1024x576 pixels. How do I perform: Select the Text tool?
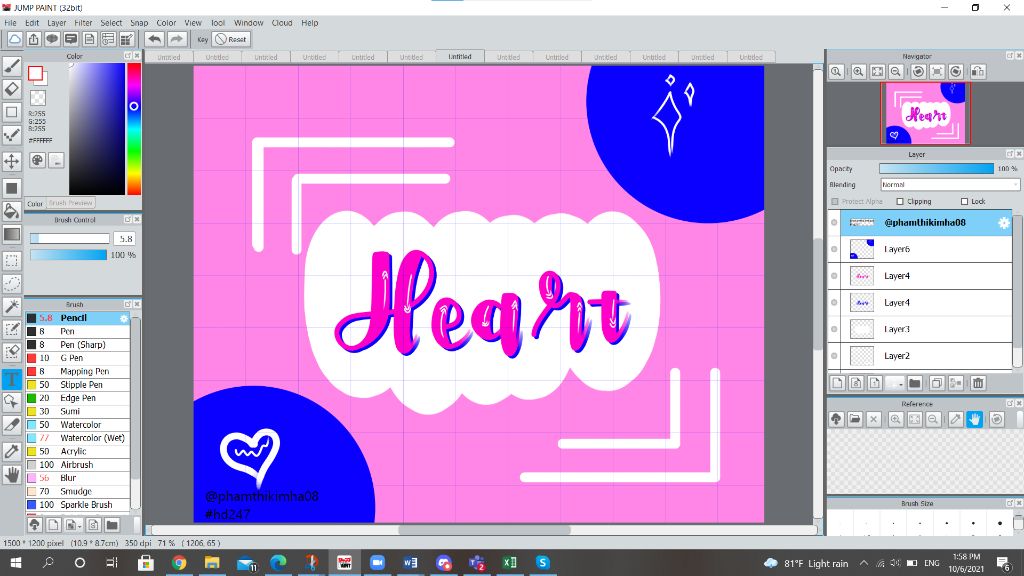(12, 379)
